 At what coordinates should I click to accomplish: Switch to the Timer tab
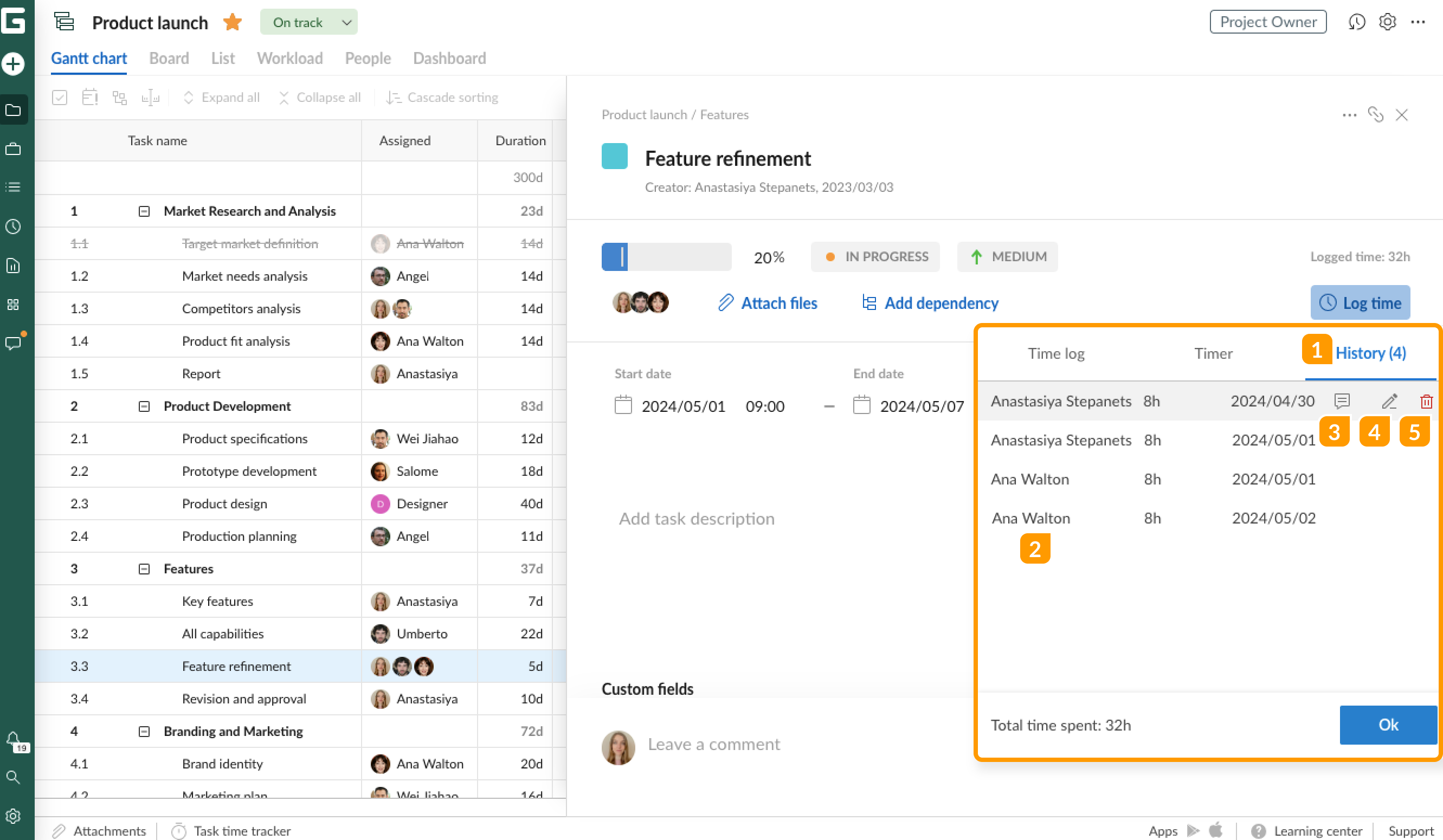click(1213, 353)
